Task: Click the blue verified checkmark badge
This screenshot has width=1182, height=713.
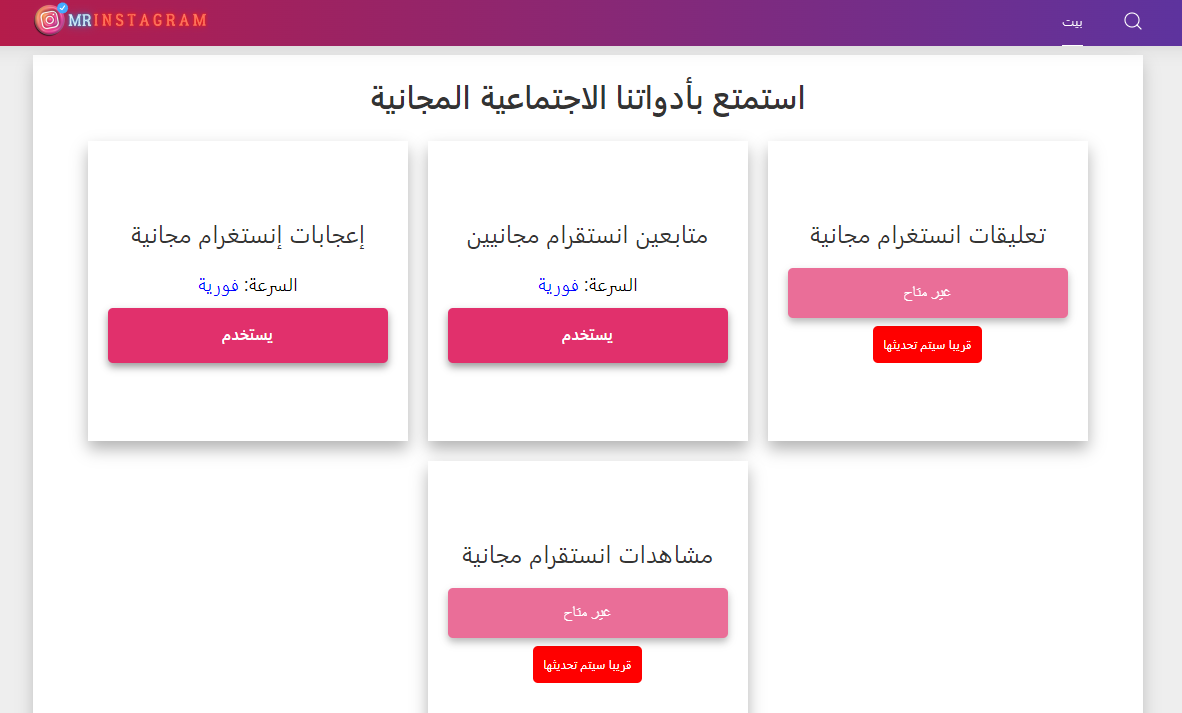Action: pyautogui.click(x=62, y=7)
